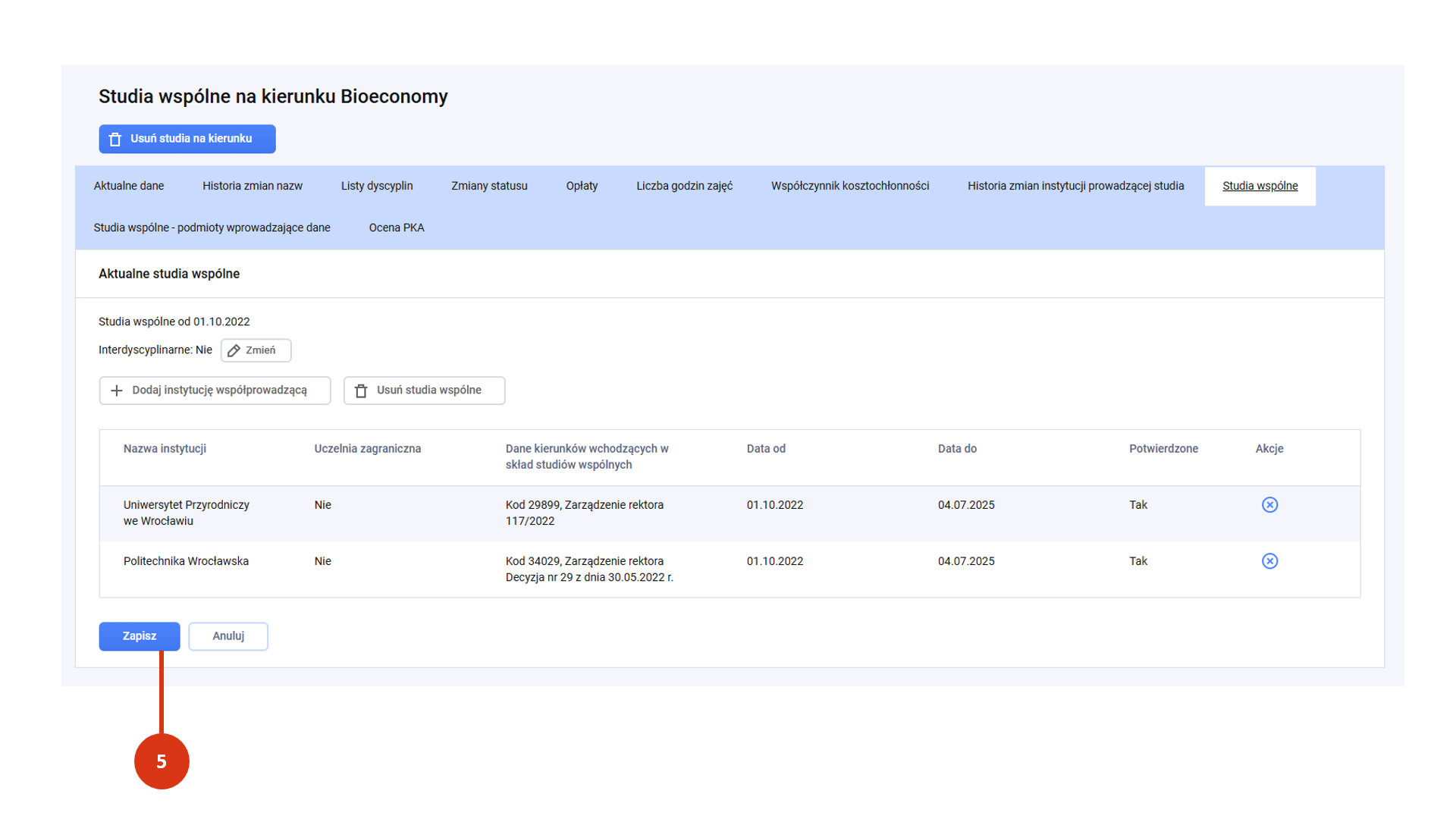Switch to Ocena PKA tab
The height and width of the screenshot is (819, 1456).
(397, 227)
